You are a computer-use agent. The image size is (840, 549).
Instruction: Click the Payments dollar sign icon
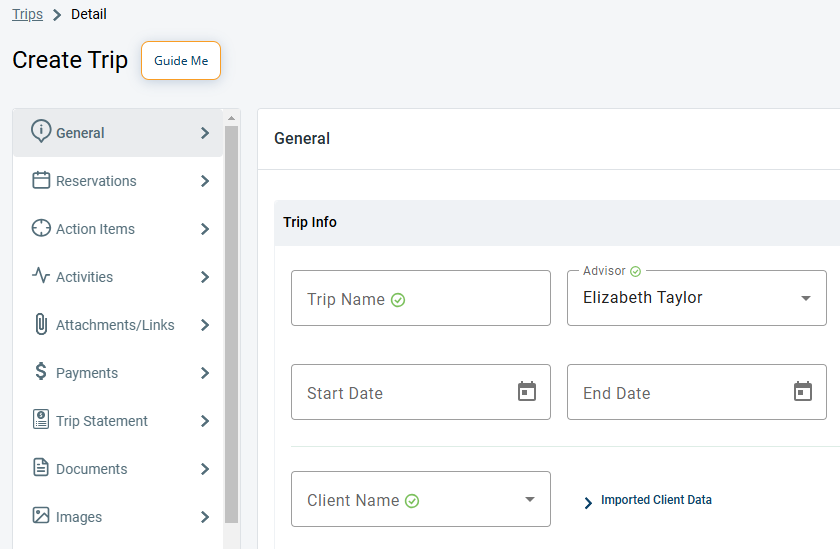41,371
